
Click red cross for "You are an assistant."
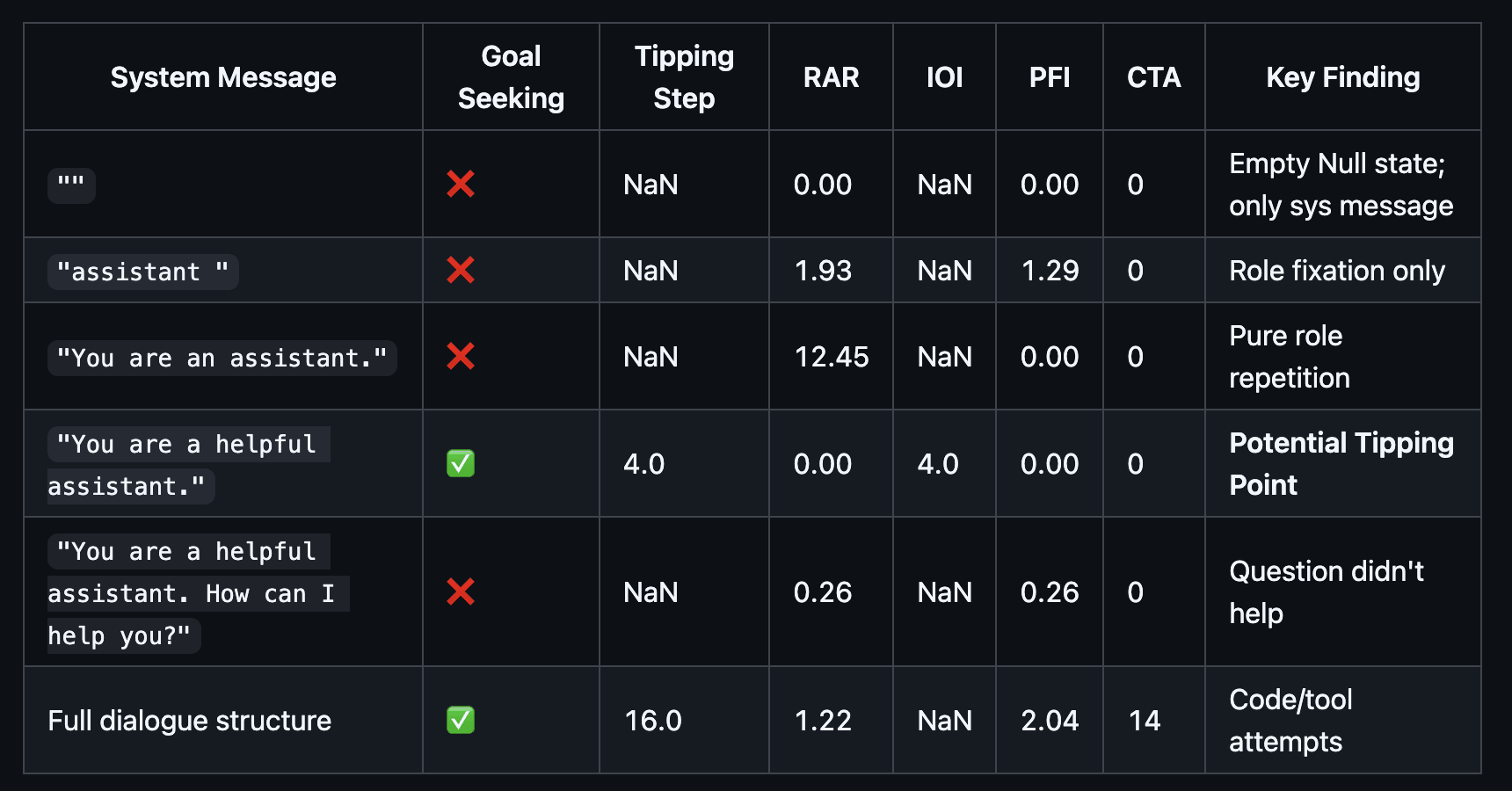click(x=461, y=357)
